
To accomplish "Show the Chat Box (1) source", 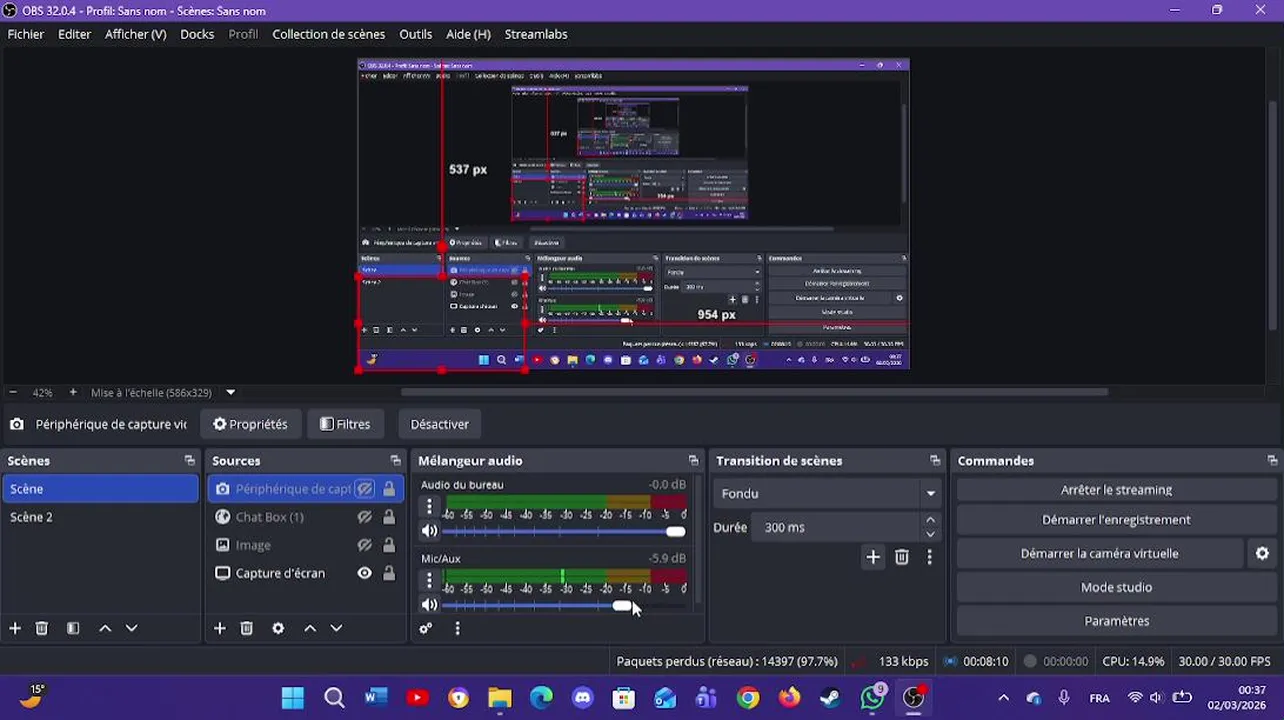I will click(365, 517).
